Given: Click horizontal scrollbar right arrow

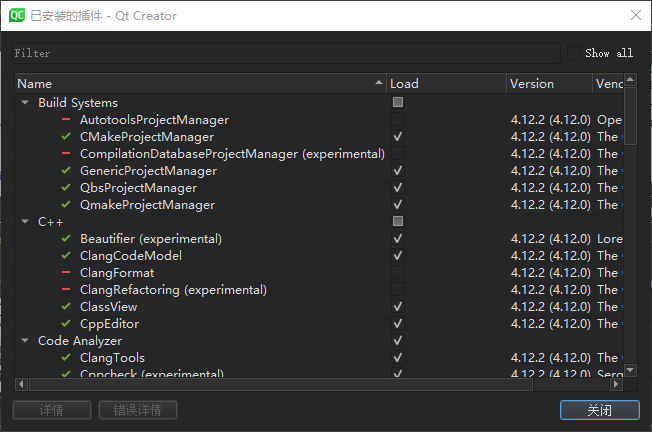Looking at the screenshot, I should (x=616, y=385).
